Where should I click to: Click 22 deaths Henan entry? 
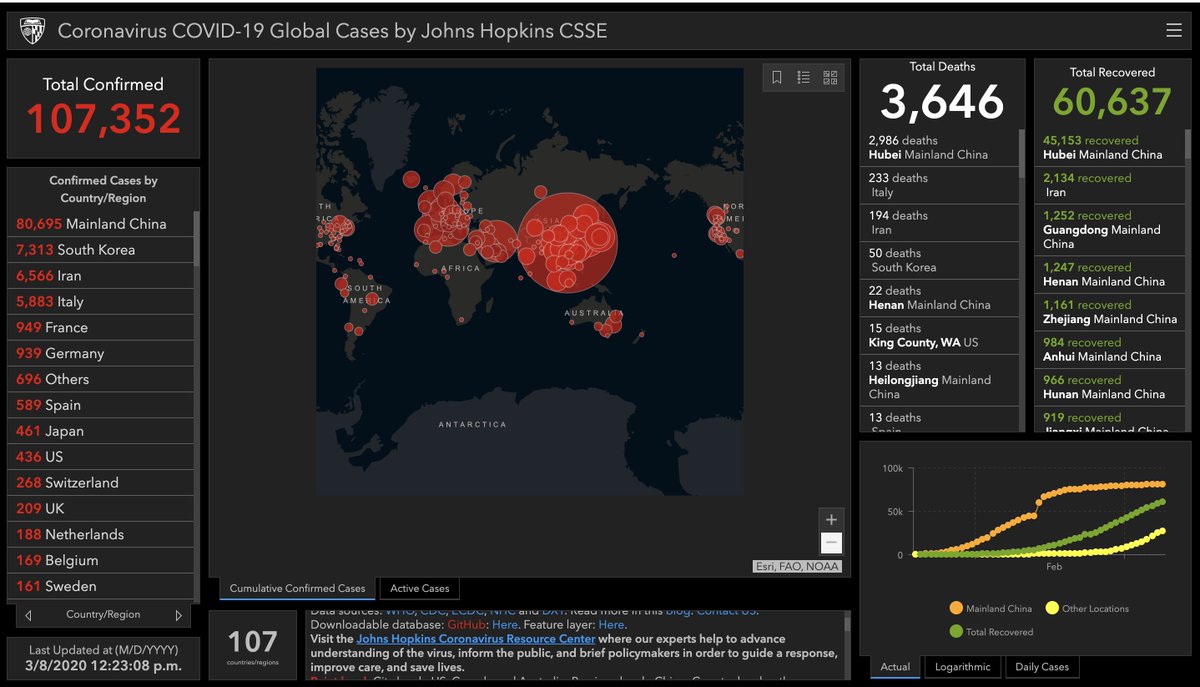[939, 298]
